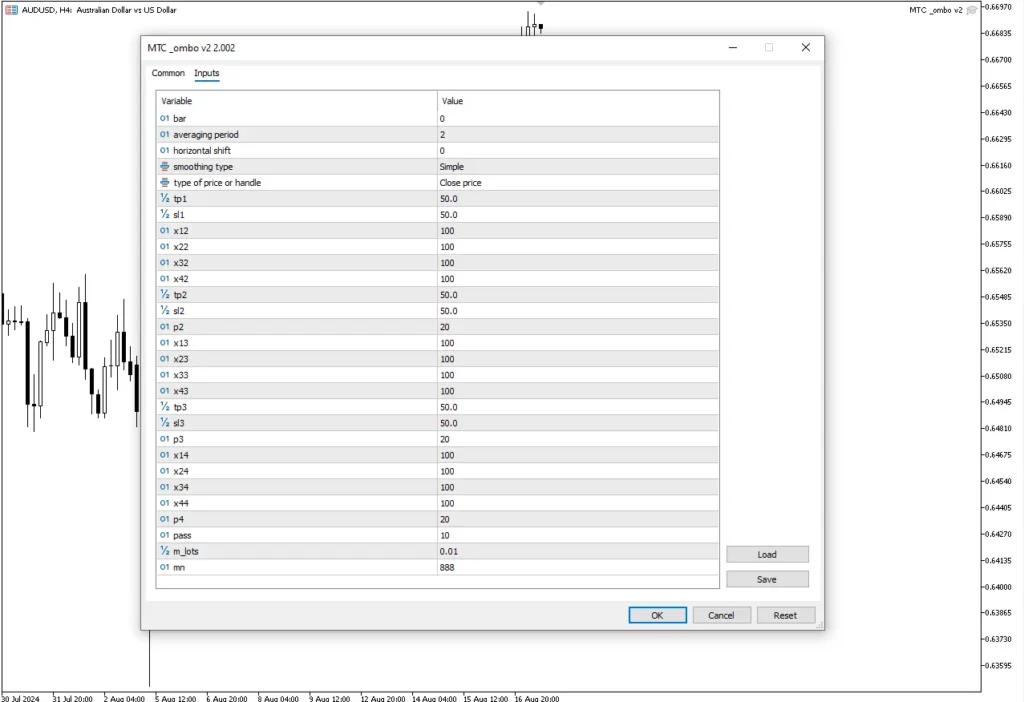Click the fraction icon beside sl1

coord(165,214)
